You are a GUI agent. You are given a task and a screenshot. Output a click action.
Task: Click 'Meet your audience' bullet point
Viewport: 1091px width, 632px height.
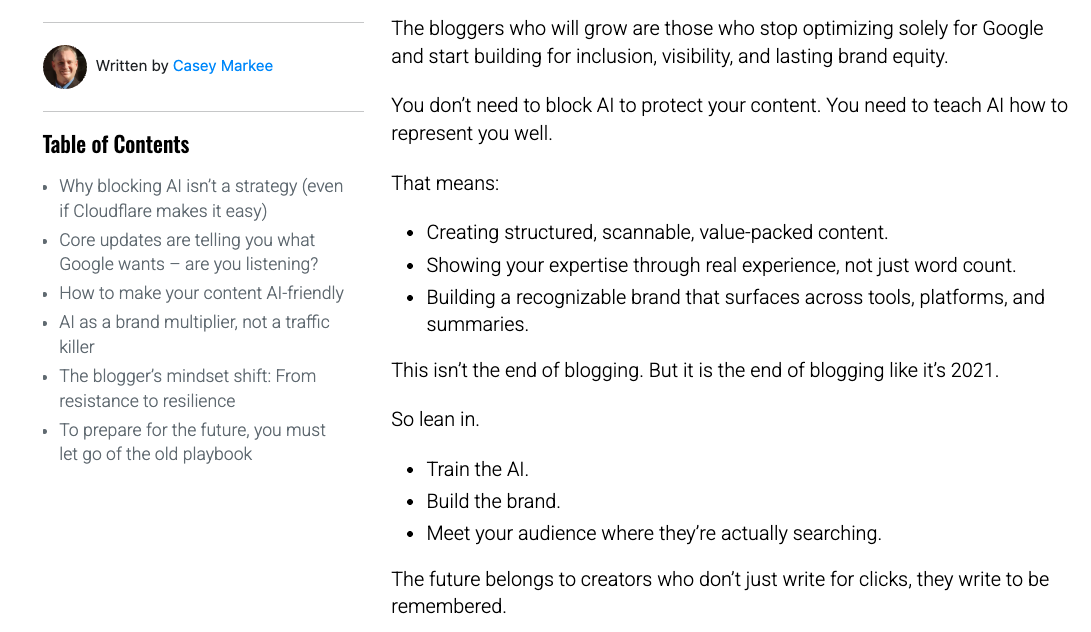coord(653,533)
